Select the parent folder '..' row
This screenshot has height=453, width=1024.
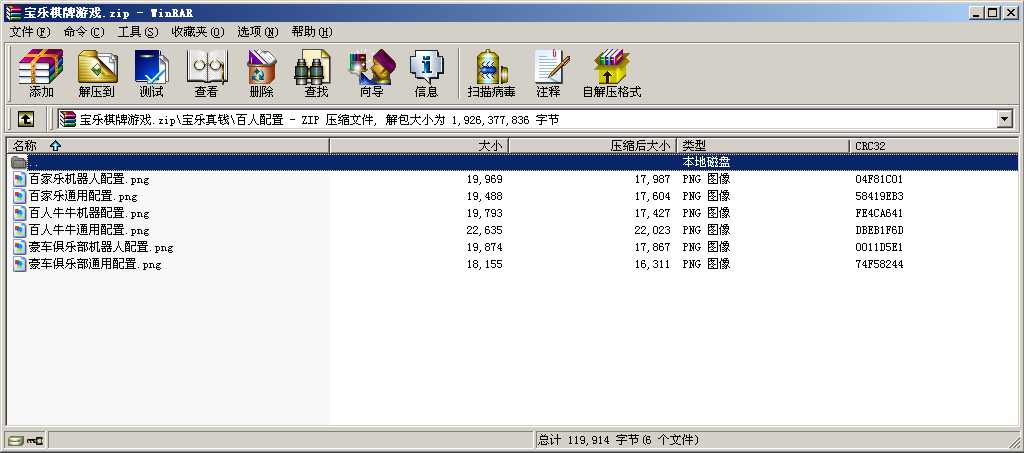tap(512, 162)
